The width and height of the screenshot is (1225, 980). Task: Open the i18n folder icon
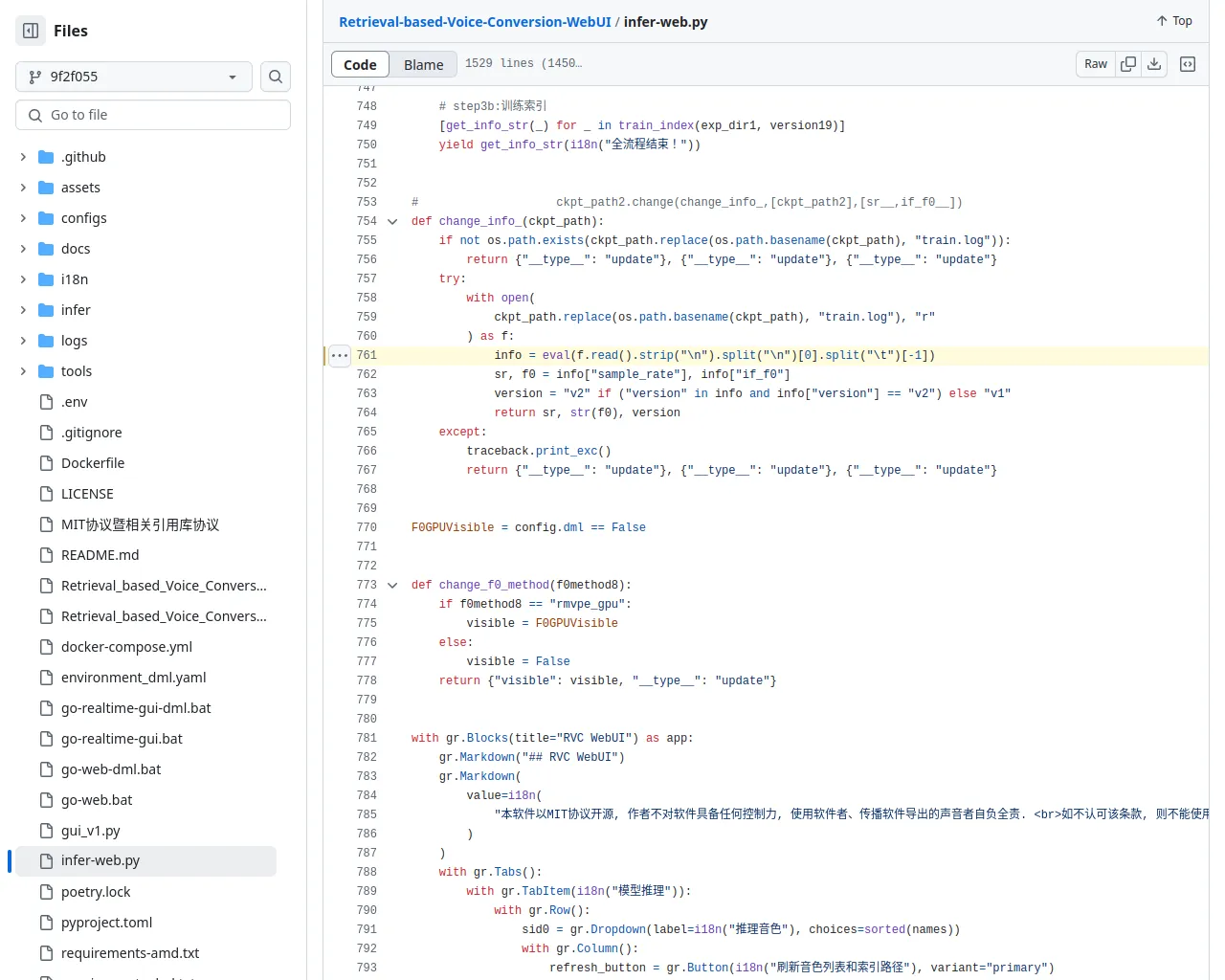(x=46, y=279)
